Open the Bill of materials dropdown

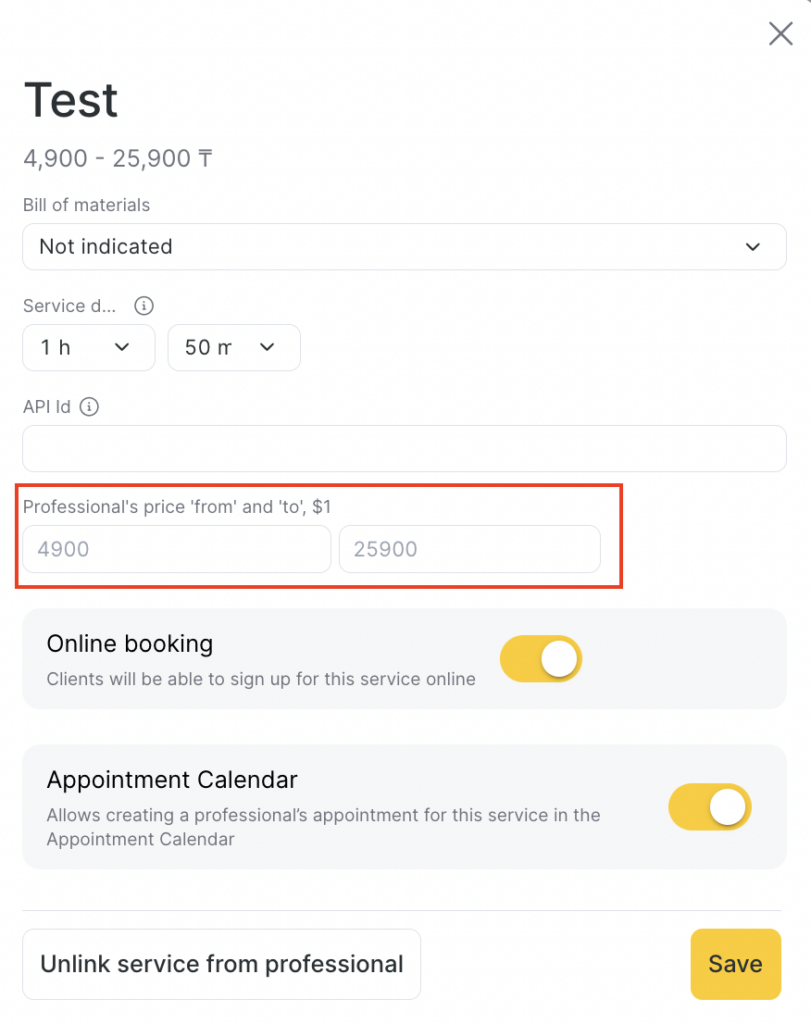pos(404,247)
